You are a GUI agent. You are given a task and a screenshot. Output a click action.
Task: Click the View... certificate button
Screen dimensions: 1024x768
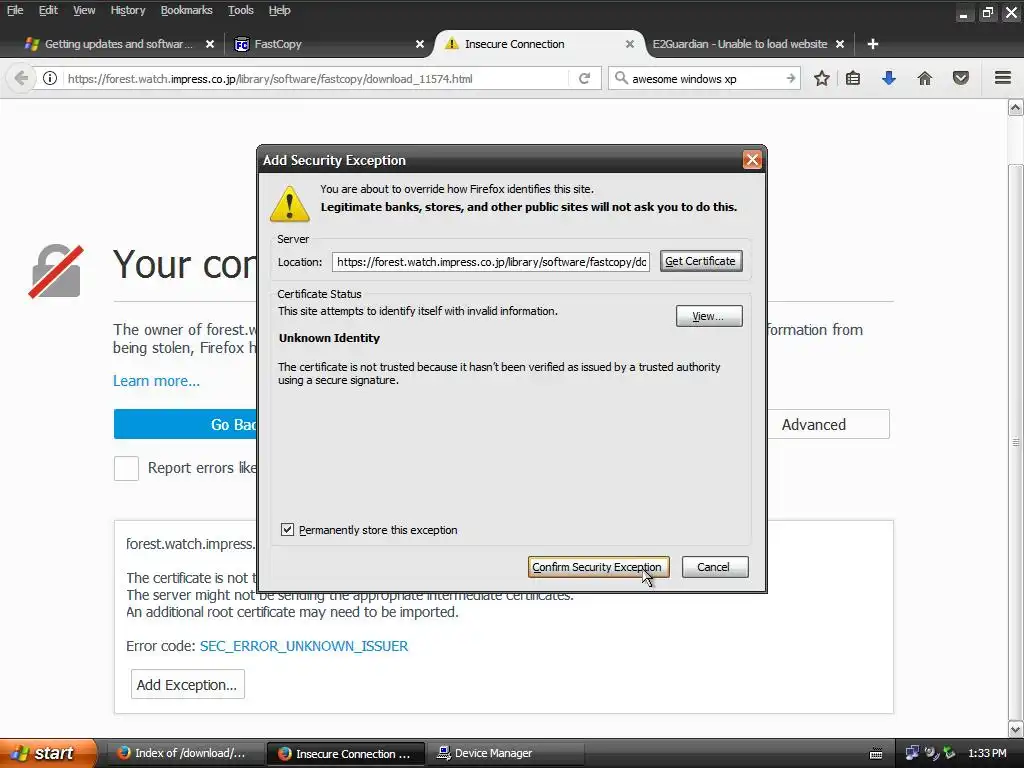(x=709, y=316)
